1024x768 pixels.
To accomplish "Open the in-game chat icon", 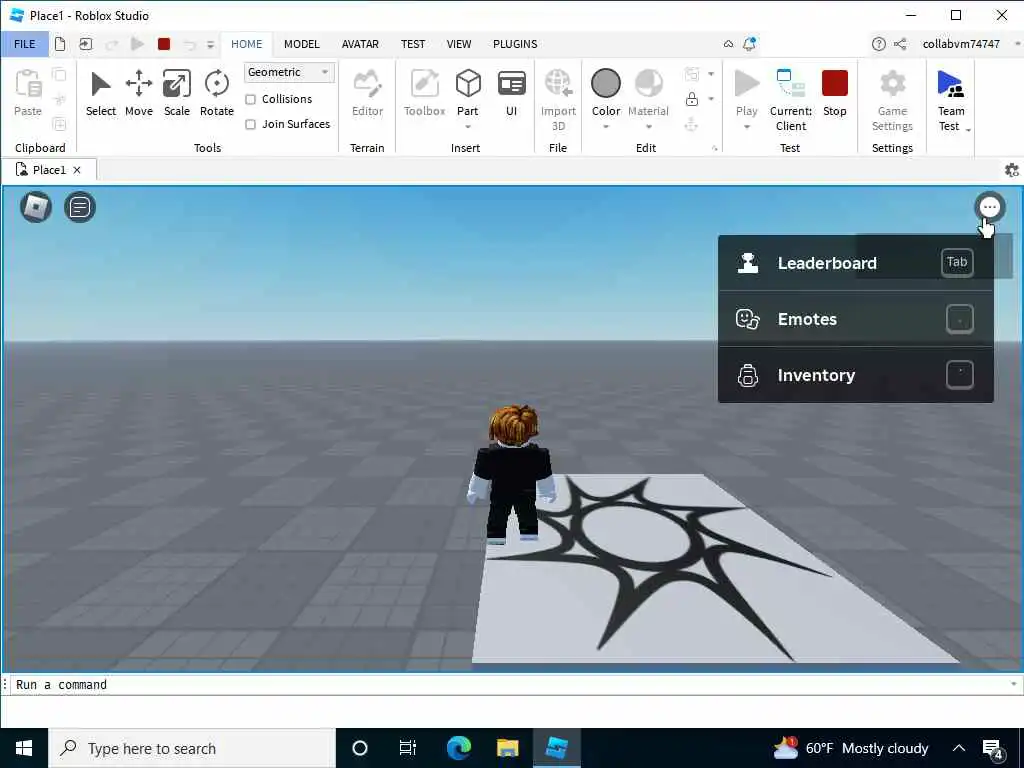I will coord(80,208).
